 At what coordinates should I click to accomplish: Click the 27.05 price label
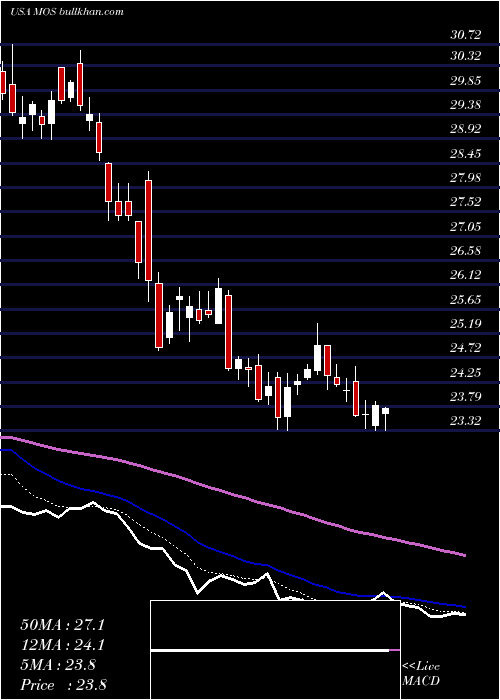466,227
